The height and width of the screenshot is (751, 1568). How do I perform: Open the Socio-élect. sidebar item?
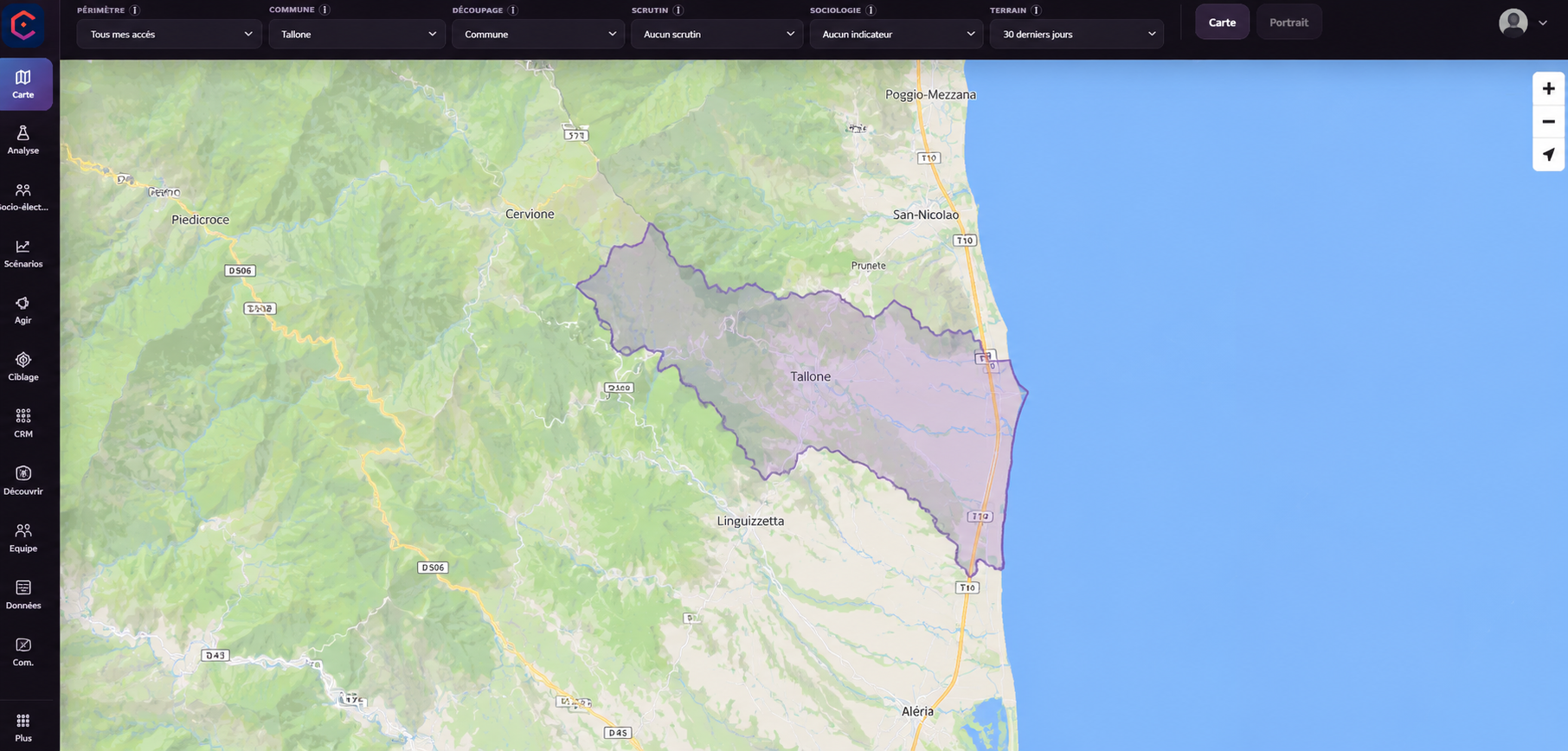tap(23, 197)
